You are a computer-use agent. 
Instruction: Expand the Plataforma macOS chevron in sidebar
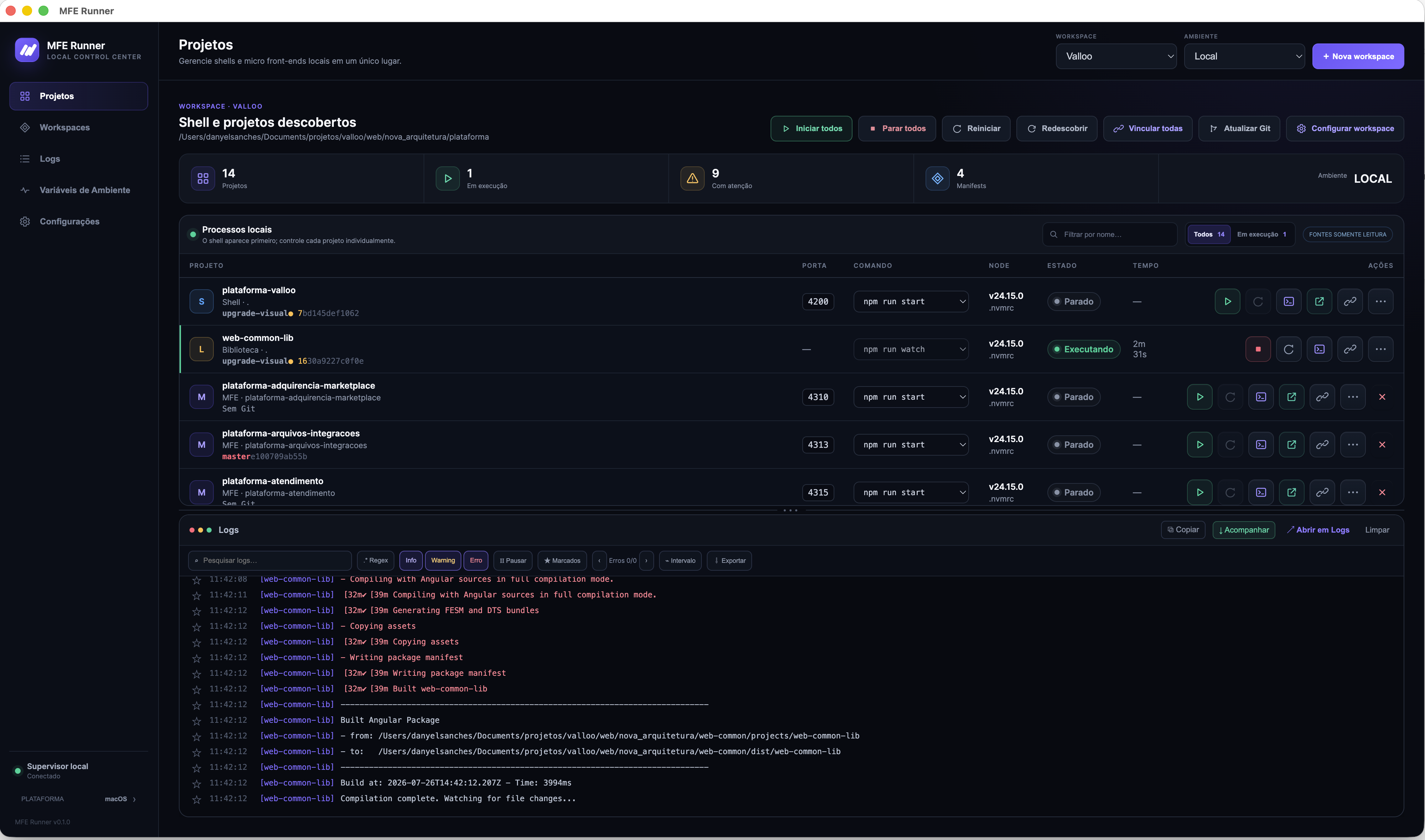pos(134,799)
